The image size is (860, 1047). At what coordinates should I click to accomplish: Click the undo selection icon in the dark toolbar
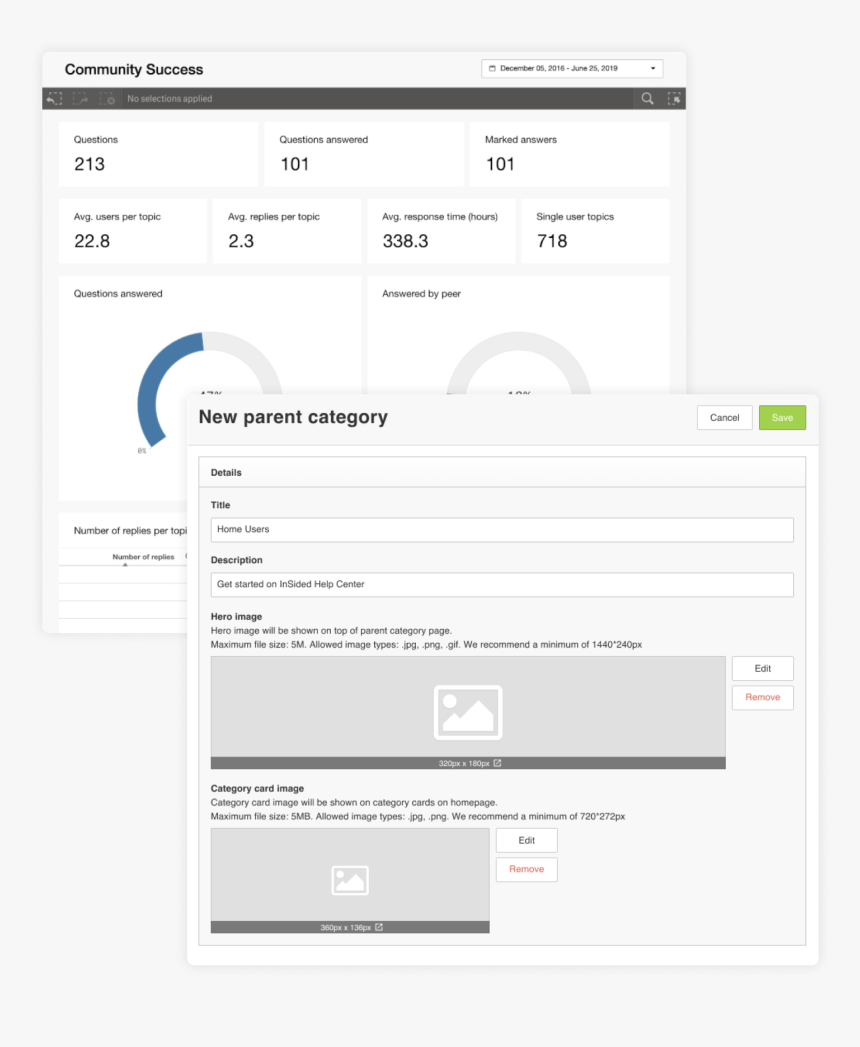click(54, 98)
